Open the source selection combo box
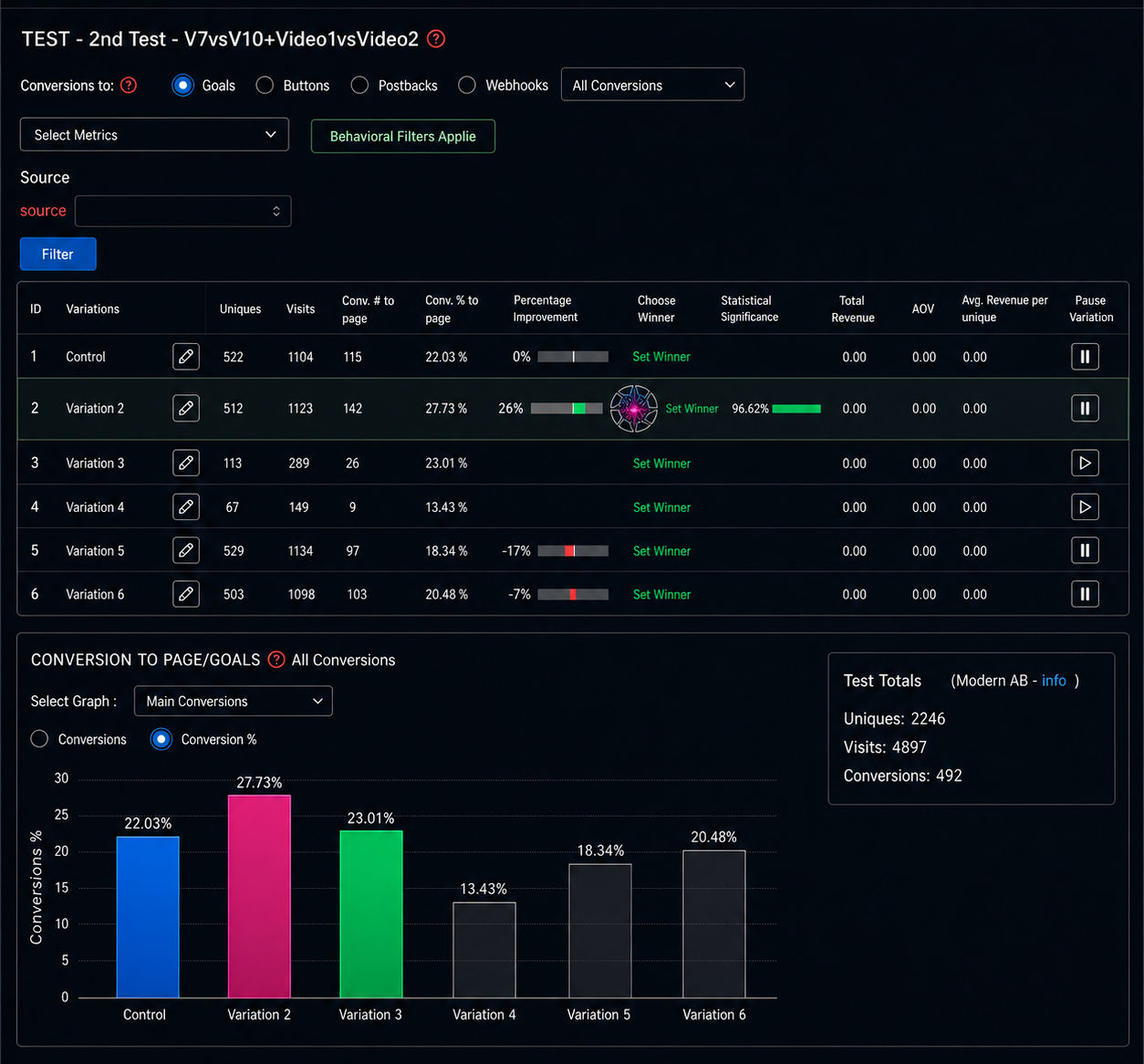 click(x=182, y=211)
